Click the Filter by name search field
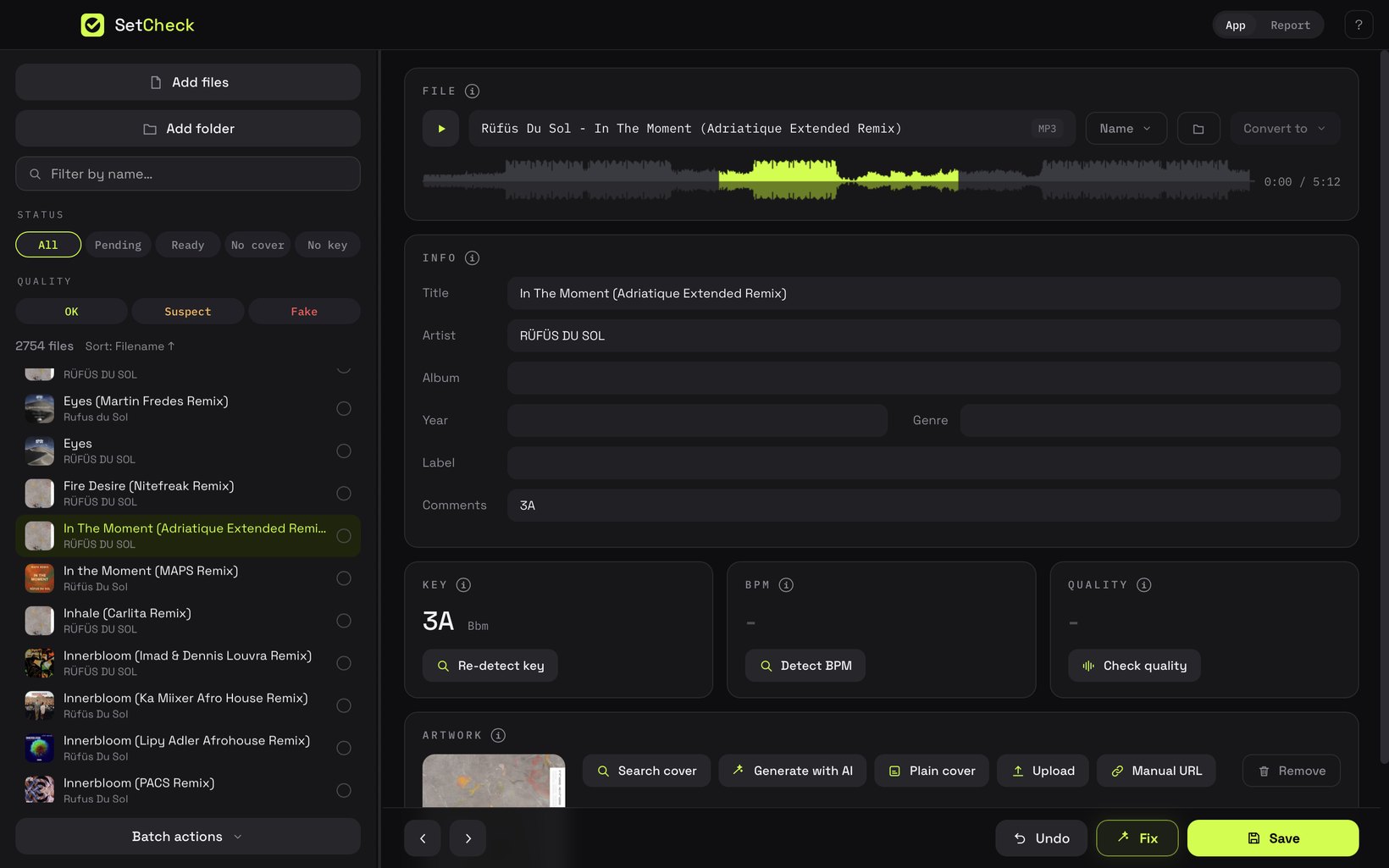The width and height of the screenshot is (1389, 868). point(188,174)
